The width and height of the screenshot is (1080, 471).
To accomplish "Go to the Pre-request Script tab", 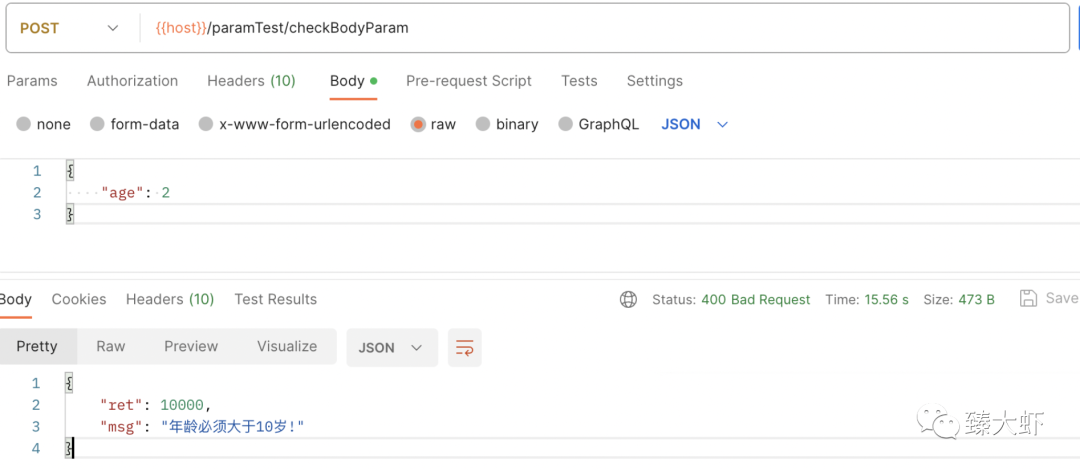I will [469, 81].
